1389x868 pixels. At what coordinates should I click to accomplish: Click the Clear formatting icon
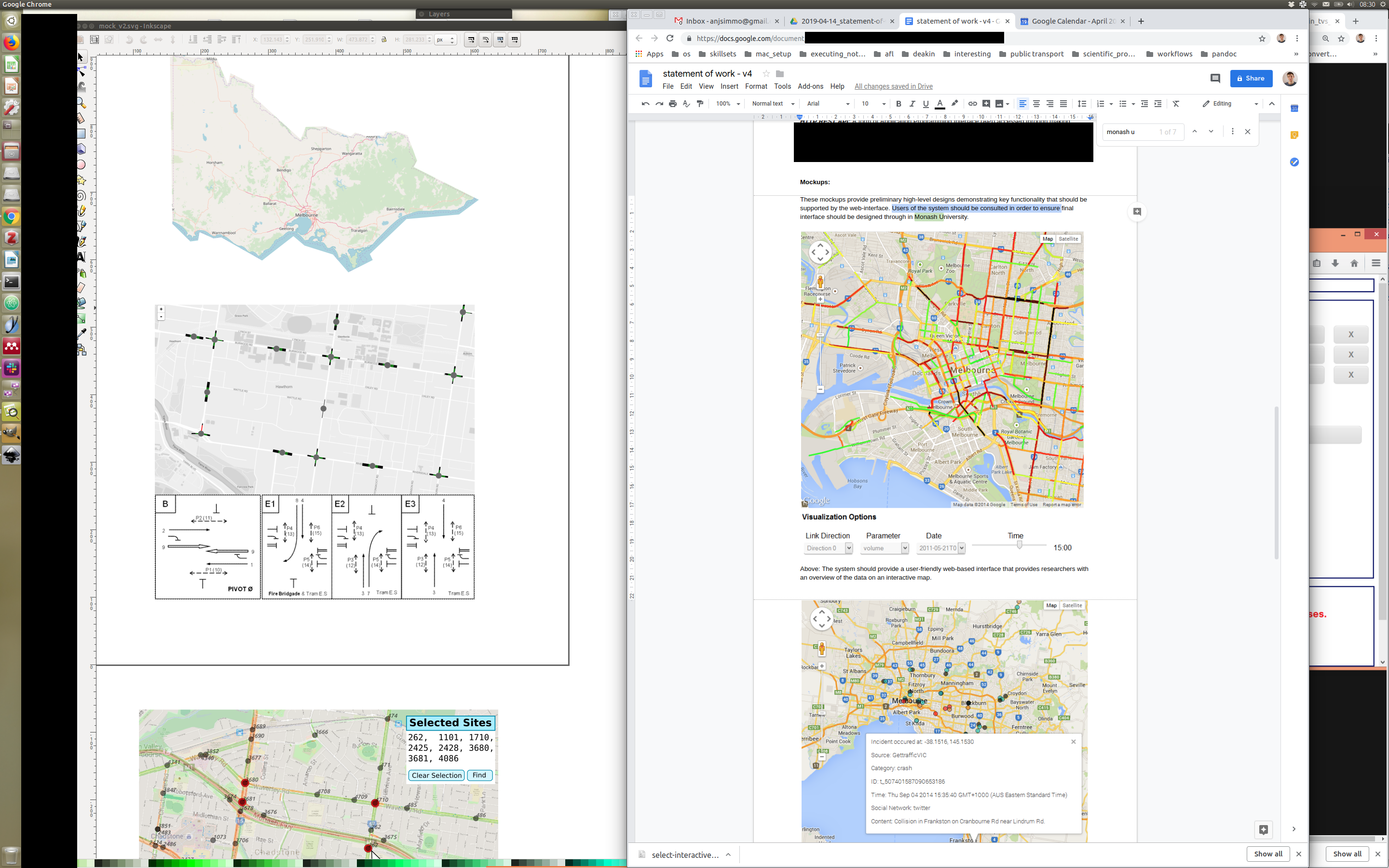pos(1175,104)
